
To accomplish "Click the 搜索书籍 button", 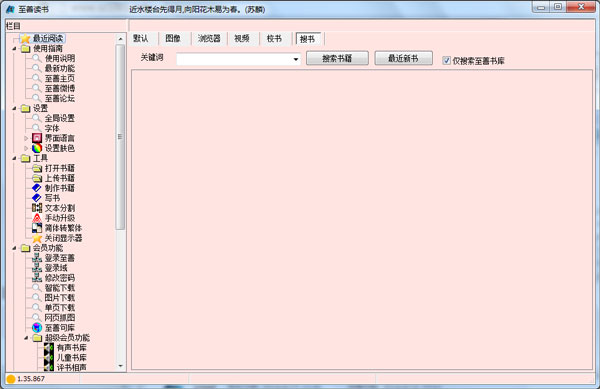I will coord(337,58).
